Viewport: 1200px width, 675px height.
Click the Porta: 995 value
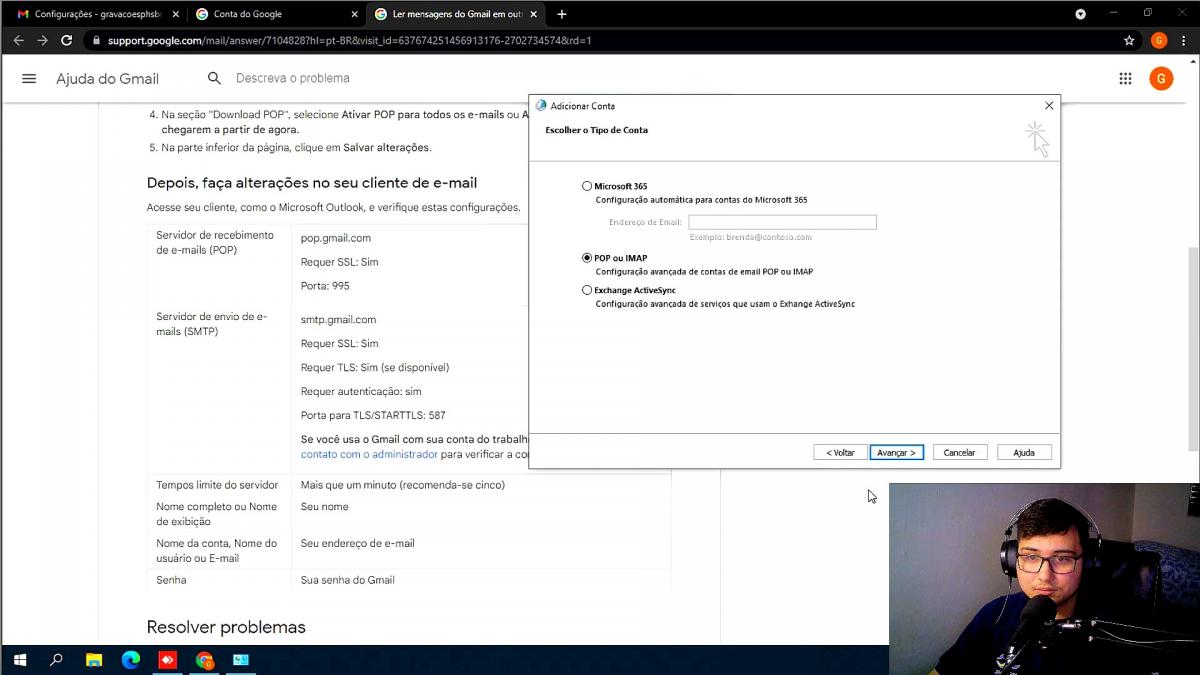point(325,286)
